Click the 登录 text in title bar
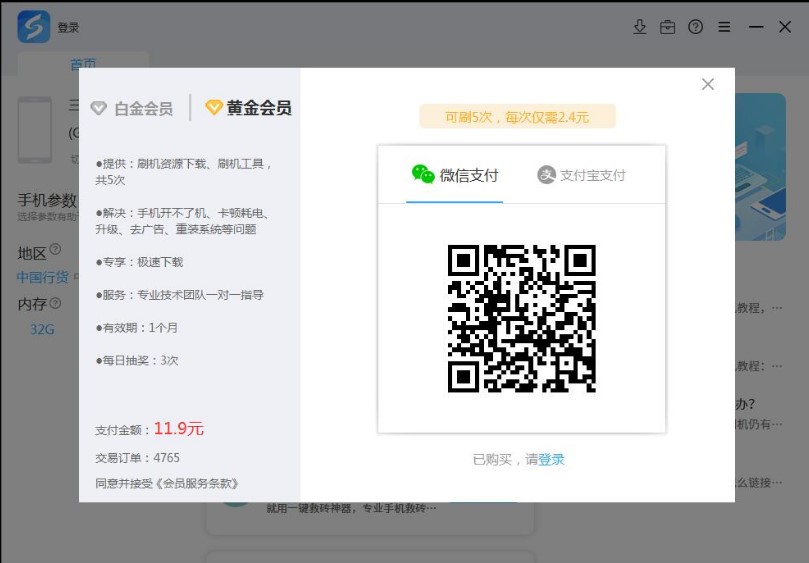 pyautogui.click(x=68, y=28)
